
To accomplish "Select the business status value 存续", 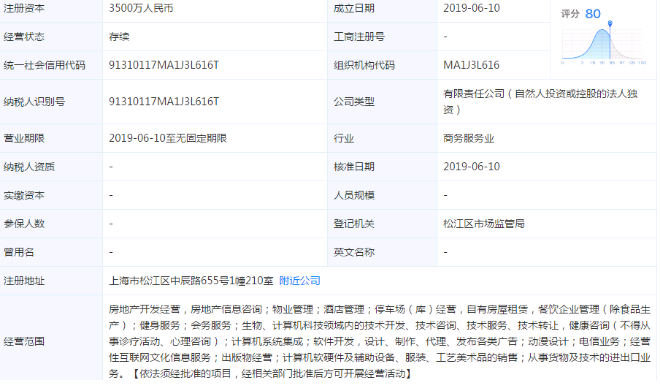I will [x=119, y=37].
